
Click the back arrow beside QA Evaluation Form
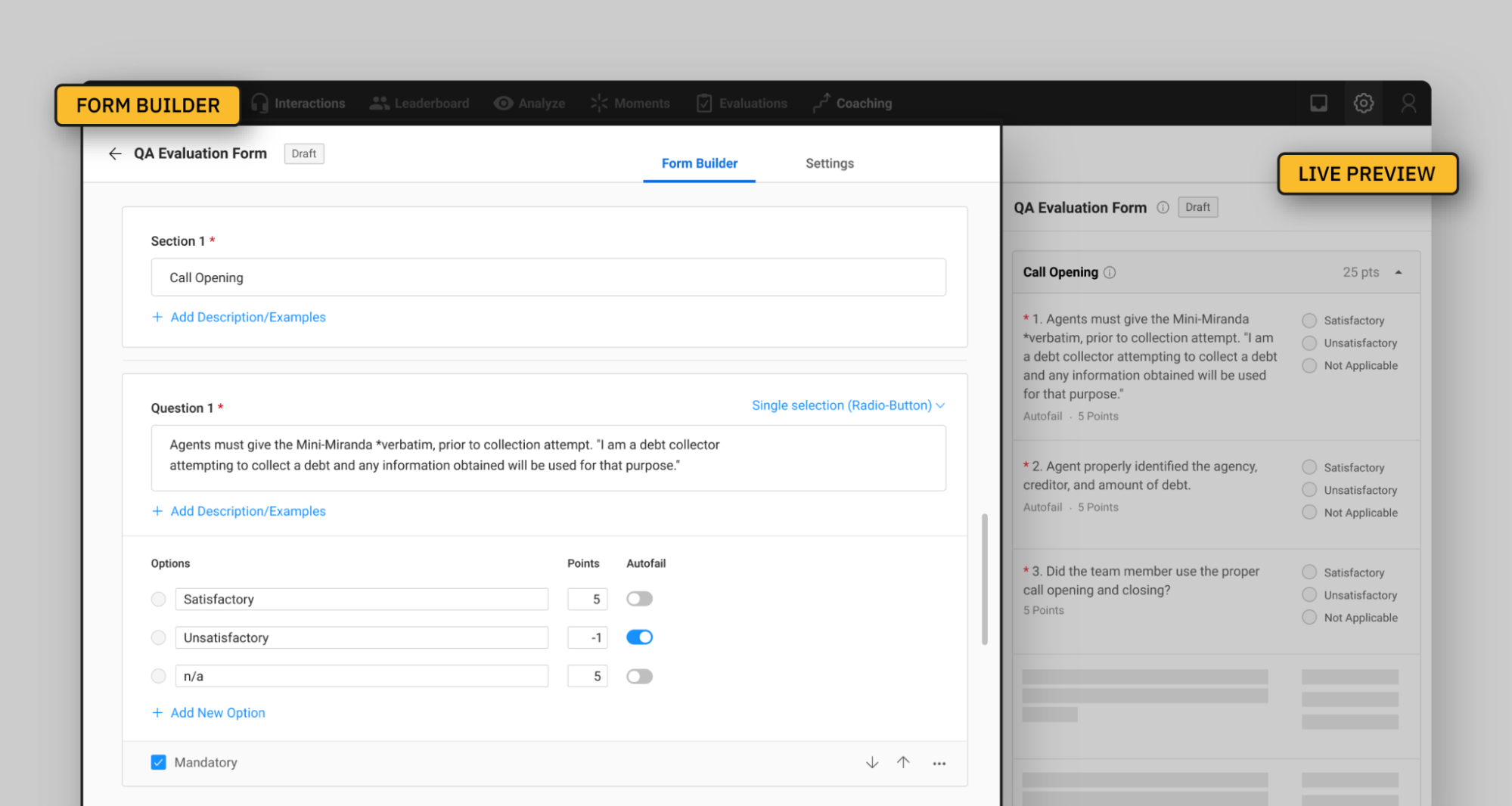[114, 153]
